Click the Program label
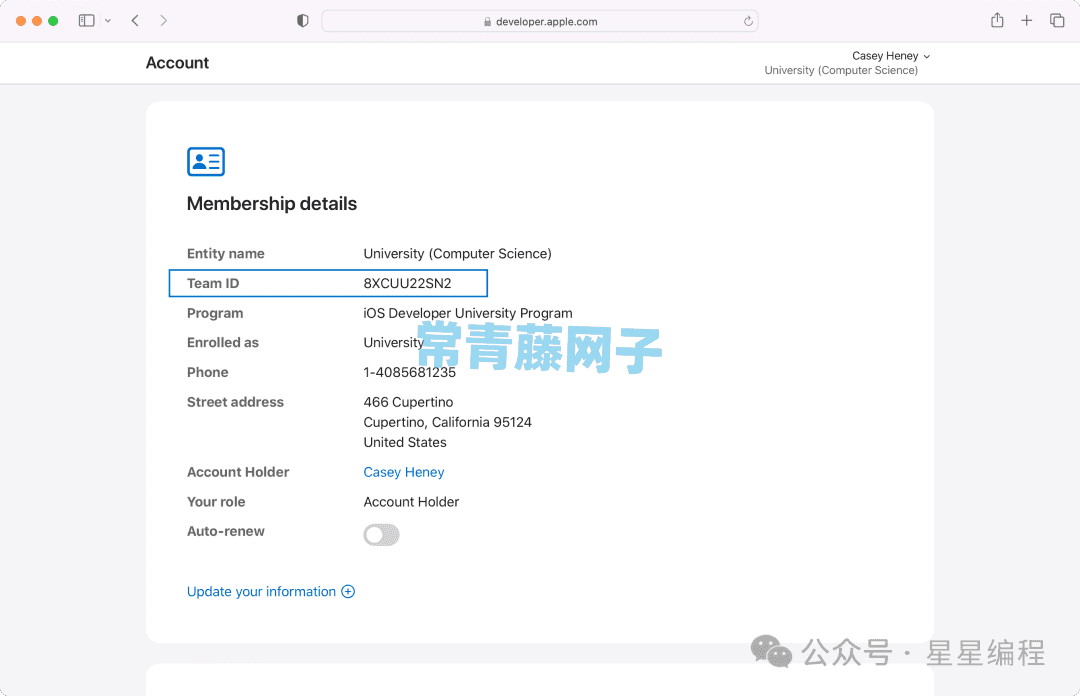 point(215,313)
